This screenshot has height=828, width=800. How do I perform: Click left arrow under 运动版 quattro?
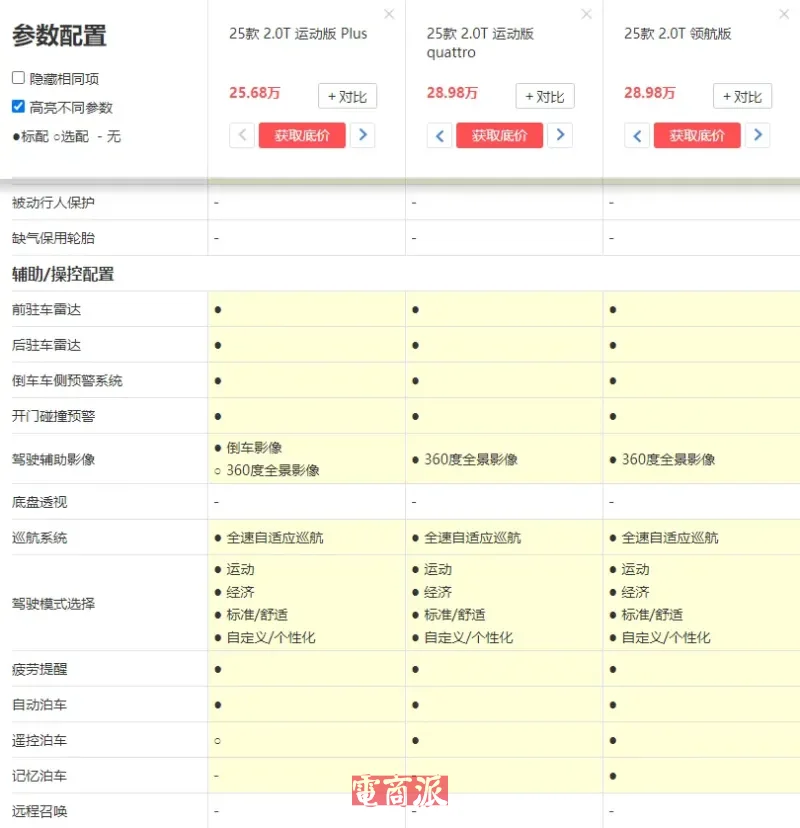tap(440, 135)
